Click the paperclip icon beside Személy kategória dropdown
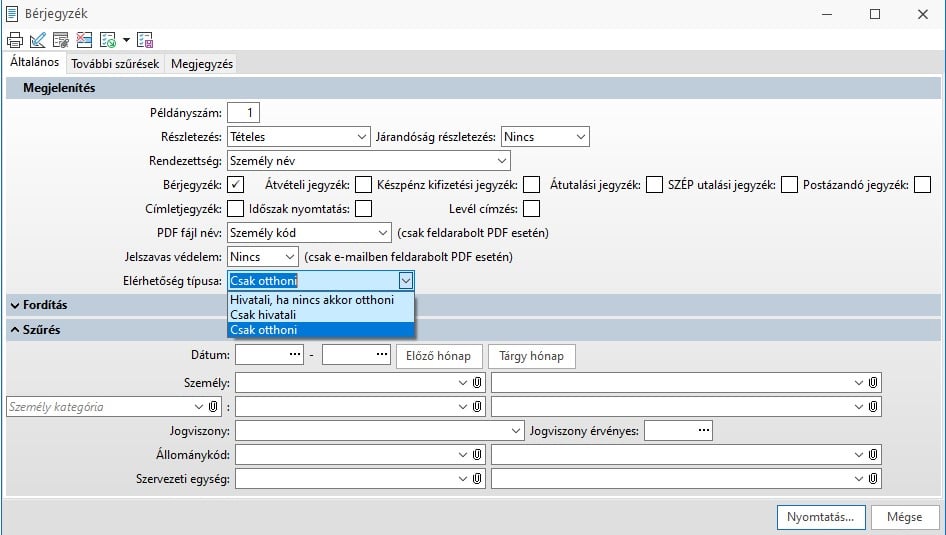 [x=213, y=407]
